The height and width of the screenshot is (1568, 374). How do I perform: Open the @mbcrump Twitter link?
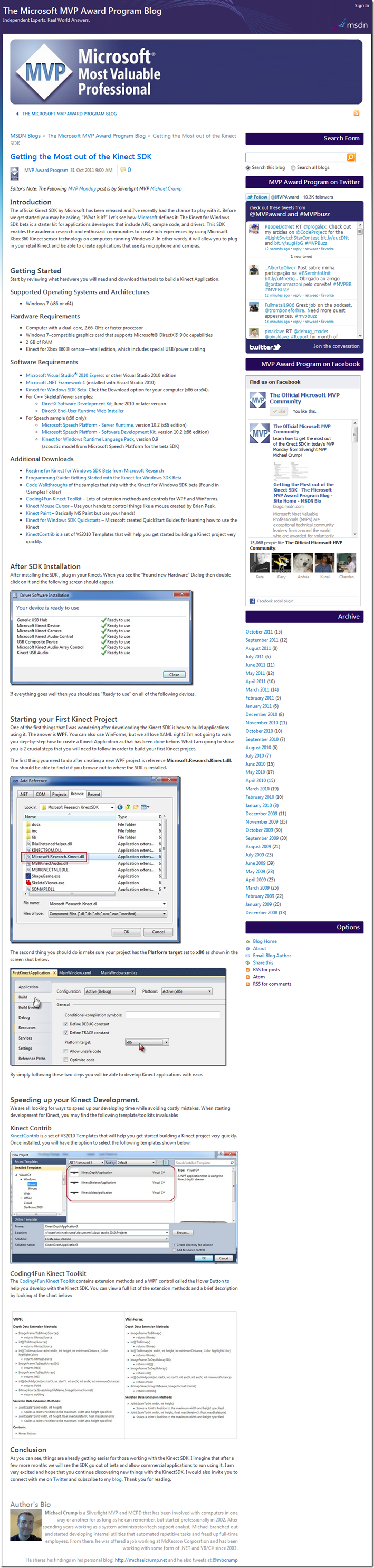(224, 1560)
